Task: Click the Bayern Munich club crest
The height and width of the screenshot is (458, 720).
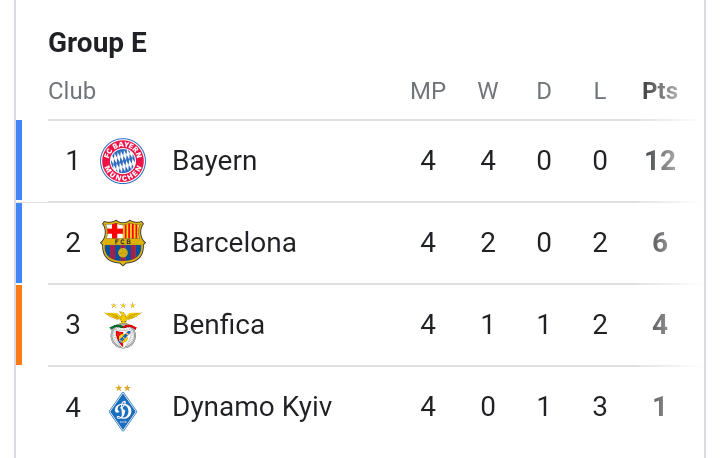Action: 123,161
